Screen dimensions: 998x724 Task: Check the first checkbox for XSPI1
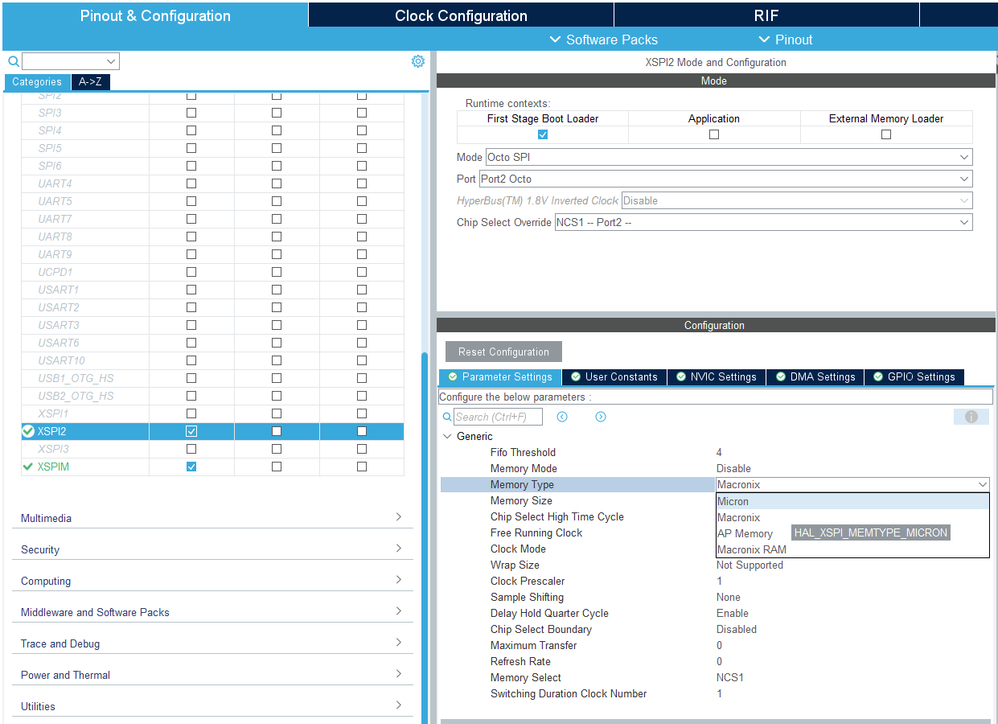pos(191,414)
